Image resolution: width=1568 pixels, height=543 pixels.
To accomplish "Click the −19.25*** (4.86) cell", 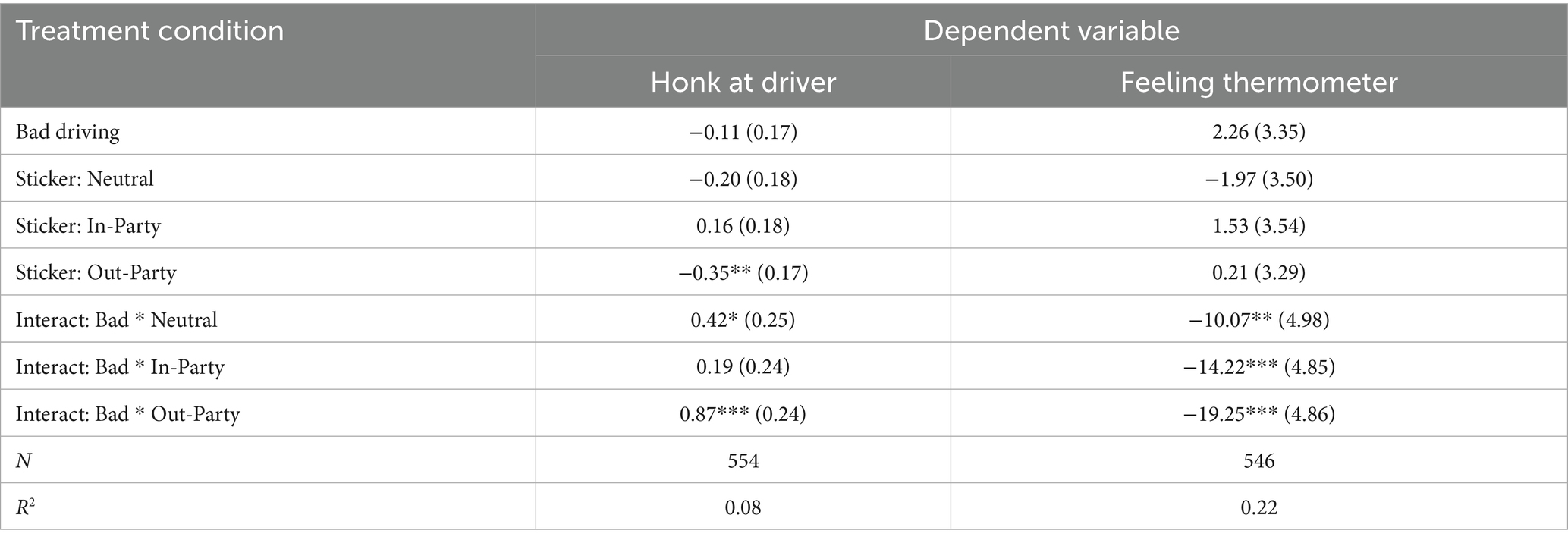I will (x=1258, y=414).
